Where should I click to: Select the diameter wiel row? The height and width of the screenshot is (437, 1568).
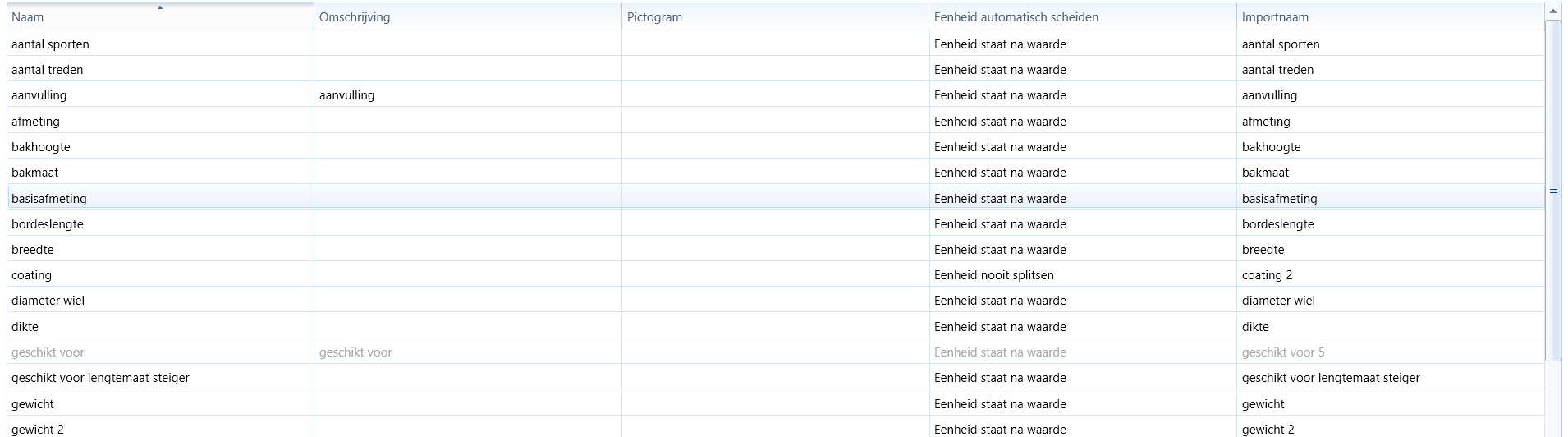[x=775, y=300]
